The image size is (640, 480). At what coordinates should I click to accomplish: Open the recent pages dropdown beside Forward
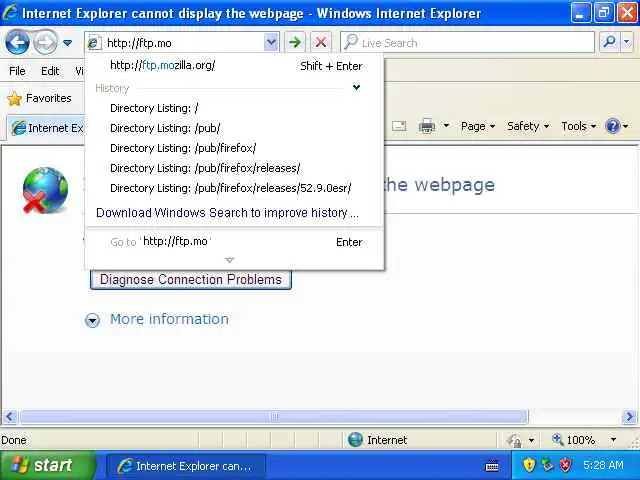click(x=68, y=42)
